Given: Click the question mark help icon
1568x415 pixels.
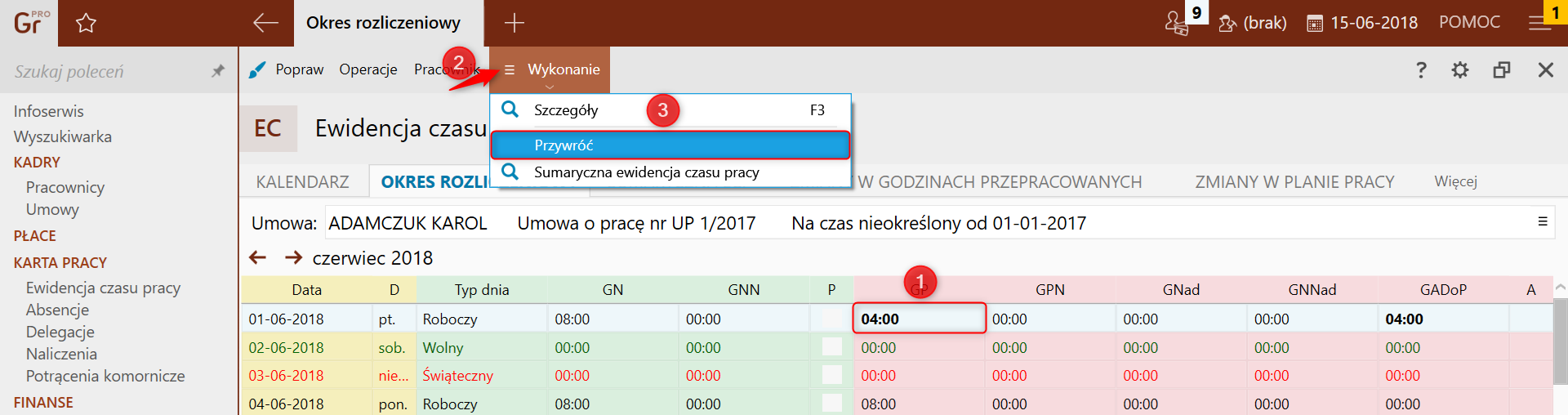Looking at the screenshot, I should click(x=1421, y=69).
